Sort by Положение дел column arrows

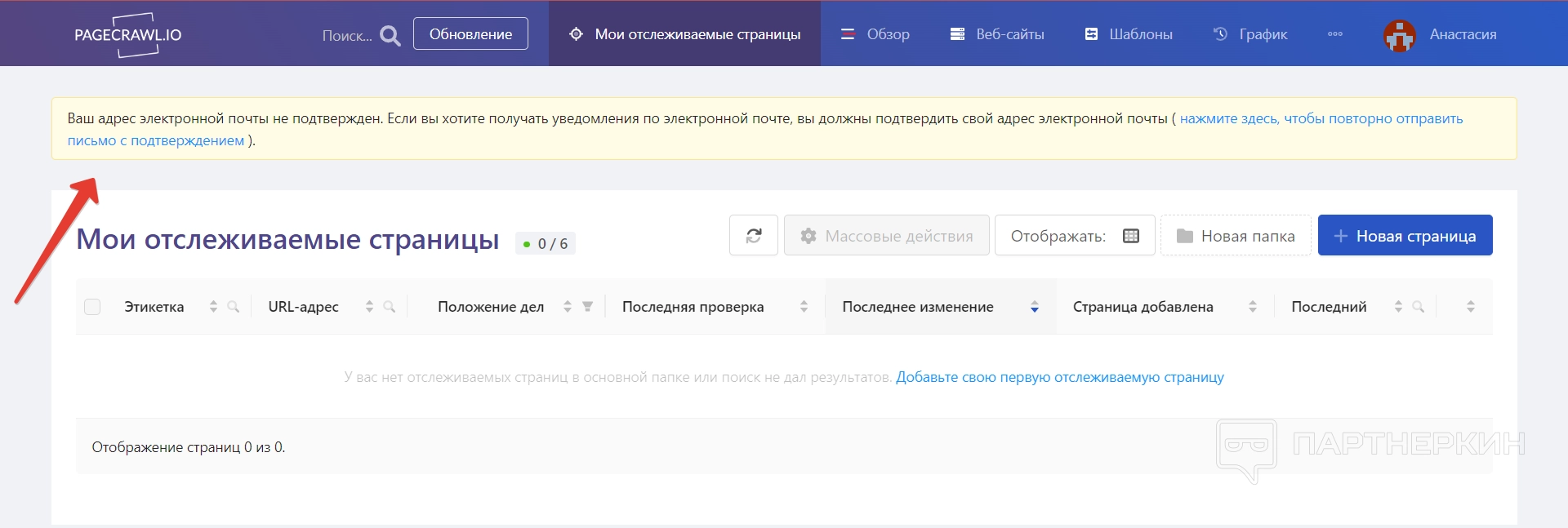point(568,307)
